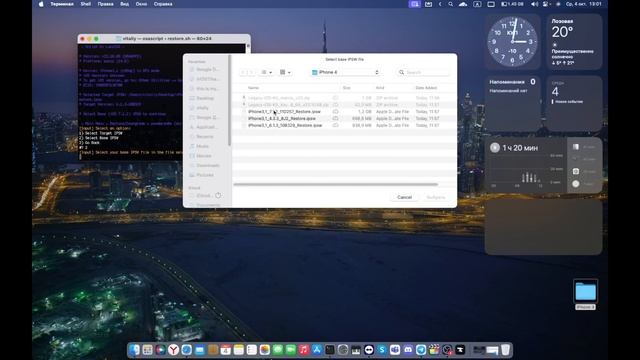
Task: Open the iPhone 4 desktop folder
Action: tap(585, 295)
